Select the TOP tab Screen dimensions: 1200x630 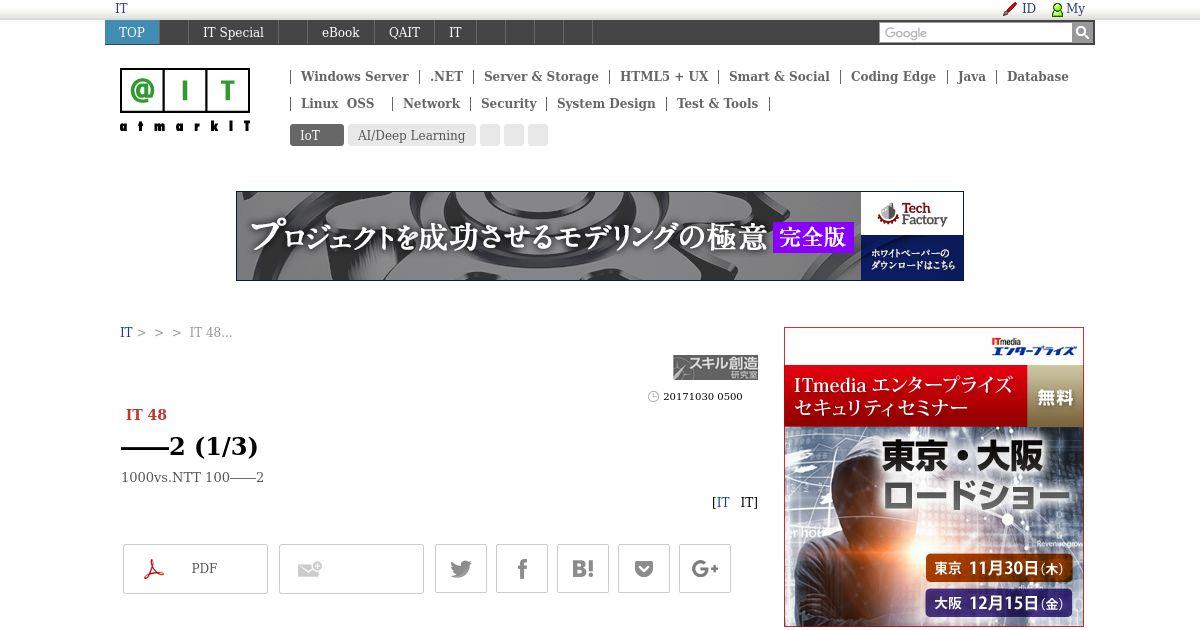[132, 32]
